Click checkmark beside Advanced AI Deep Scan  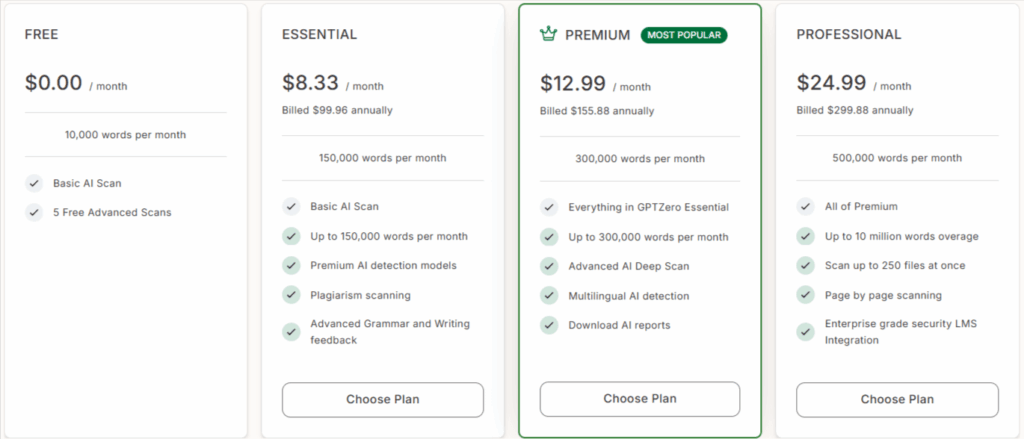click(549, 266)
